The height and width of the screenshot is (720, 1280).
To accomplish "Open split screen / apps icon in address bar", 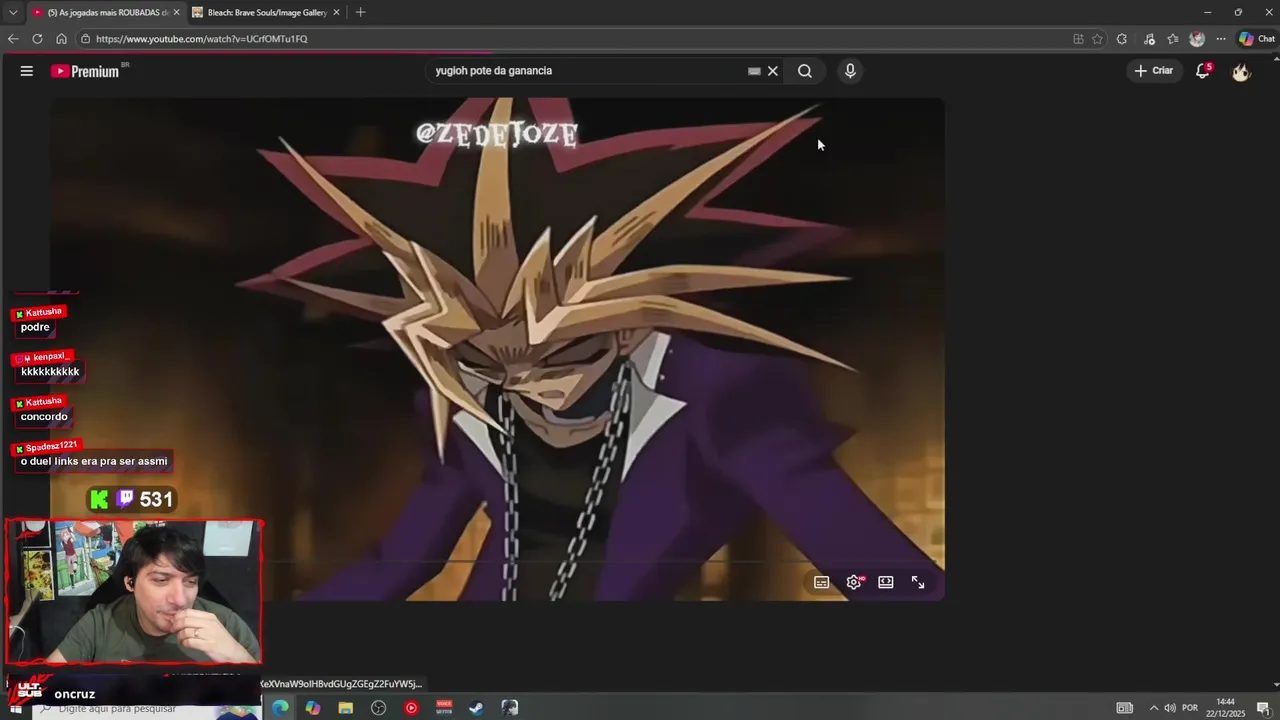I will coord(1078,39).
